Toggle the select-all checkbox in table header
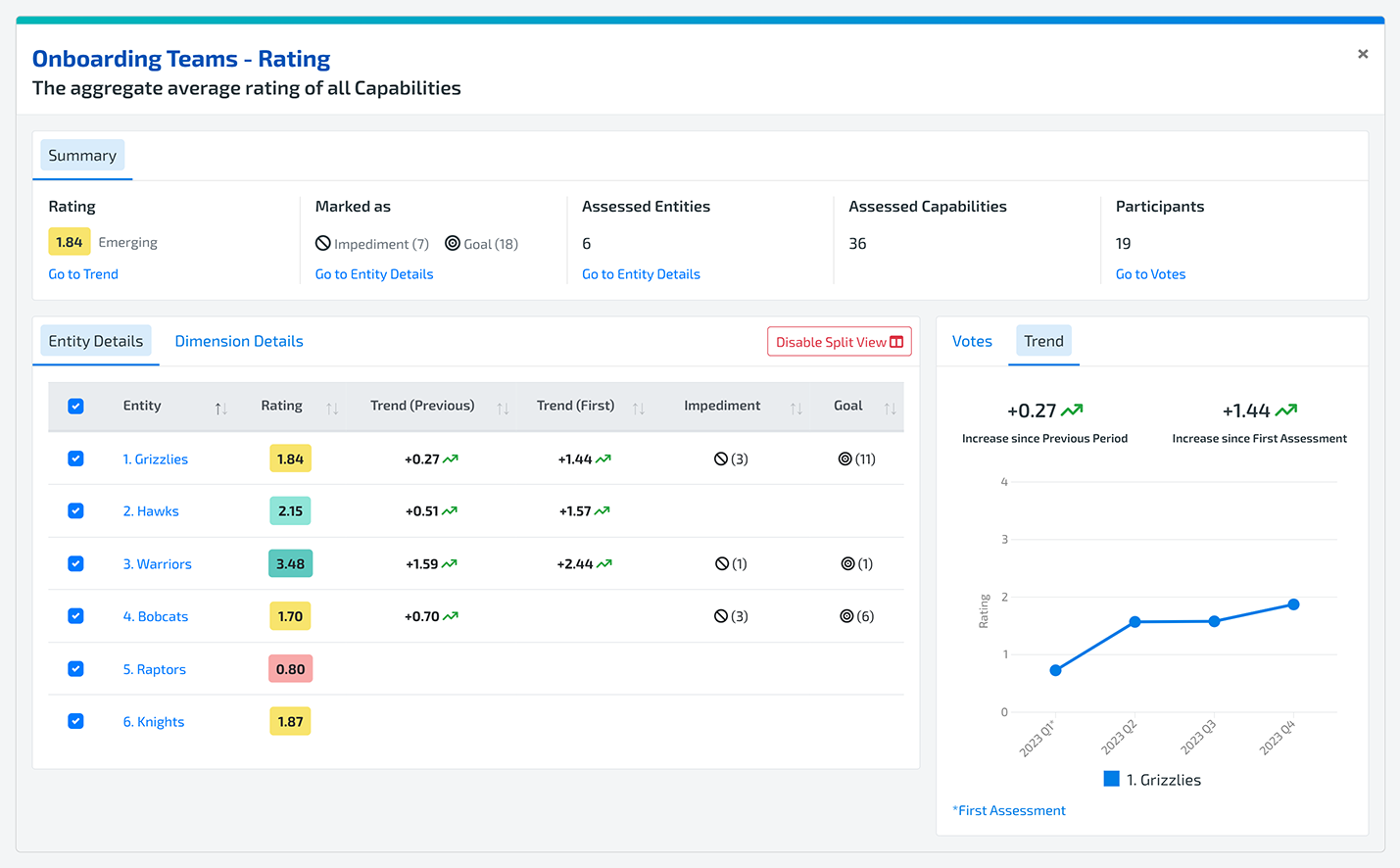This screenshot has width=1400, height=868. [x=75, y=406]
